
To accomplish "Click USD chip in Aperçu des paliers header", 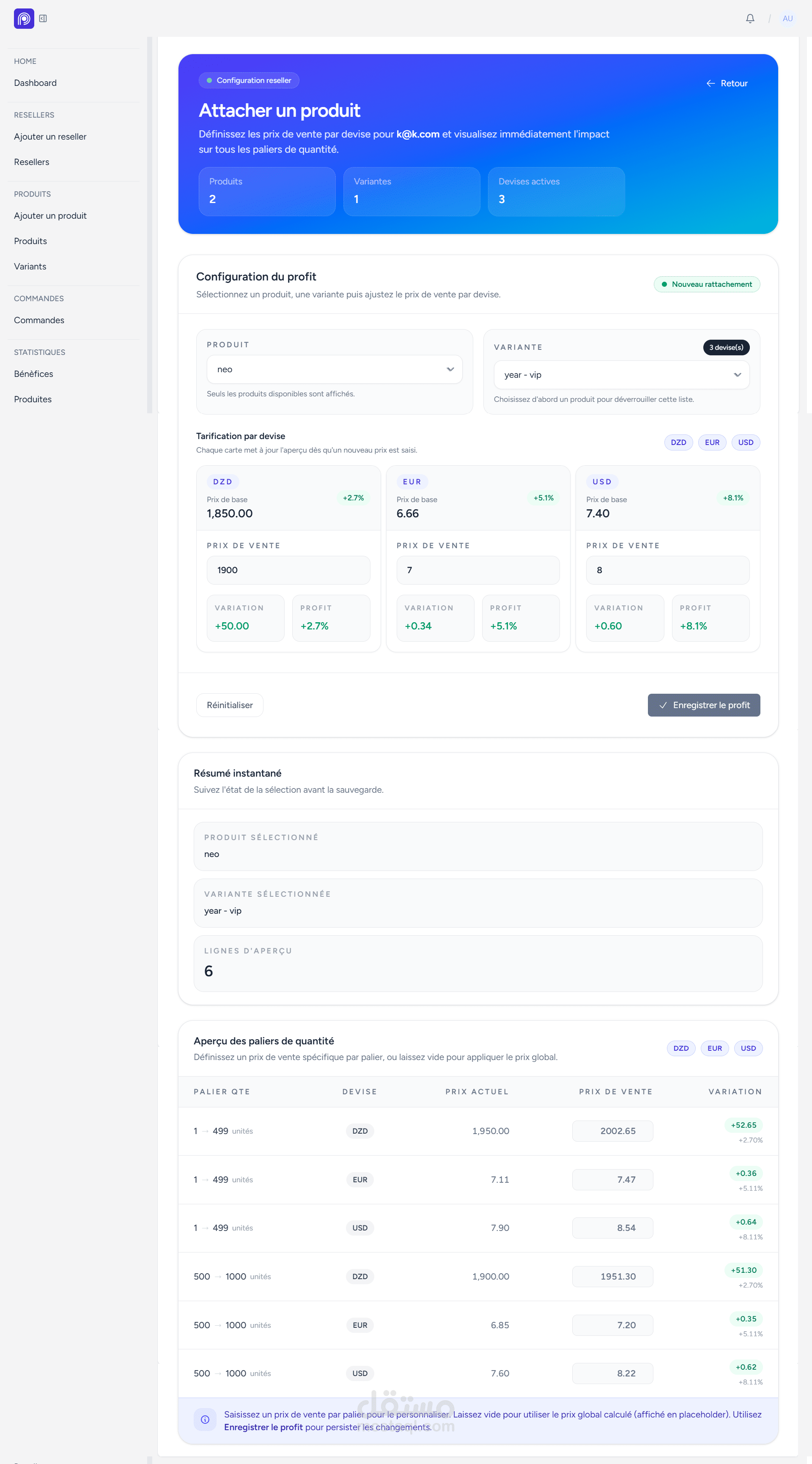I will 749,1049.
